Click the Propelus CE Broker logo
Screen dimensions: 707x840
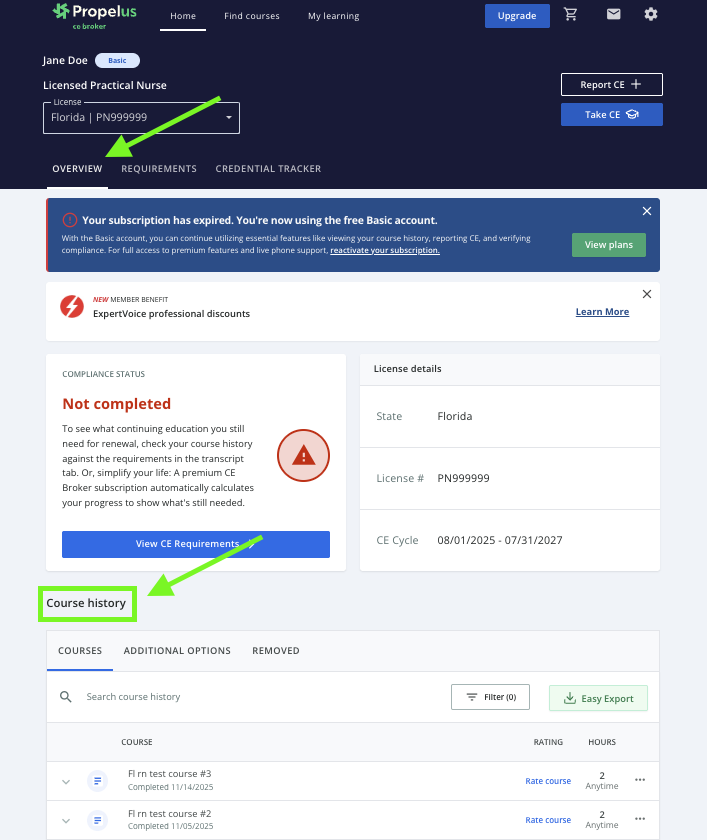click(x=93, y=15)
